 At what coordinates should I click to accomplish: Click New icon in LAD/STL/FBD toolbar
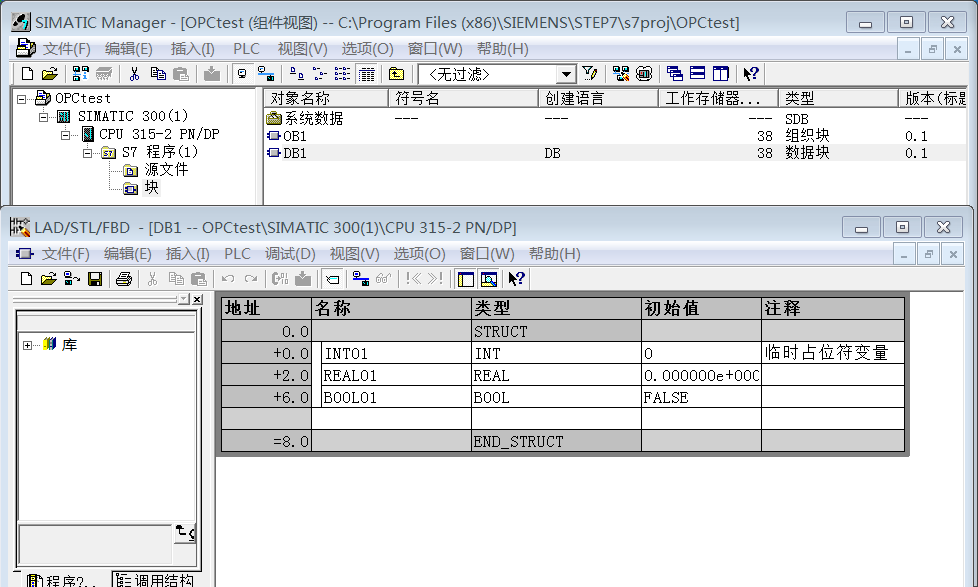26,278
